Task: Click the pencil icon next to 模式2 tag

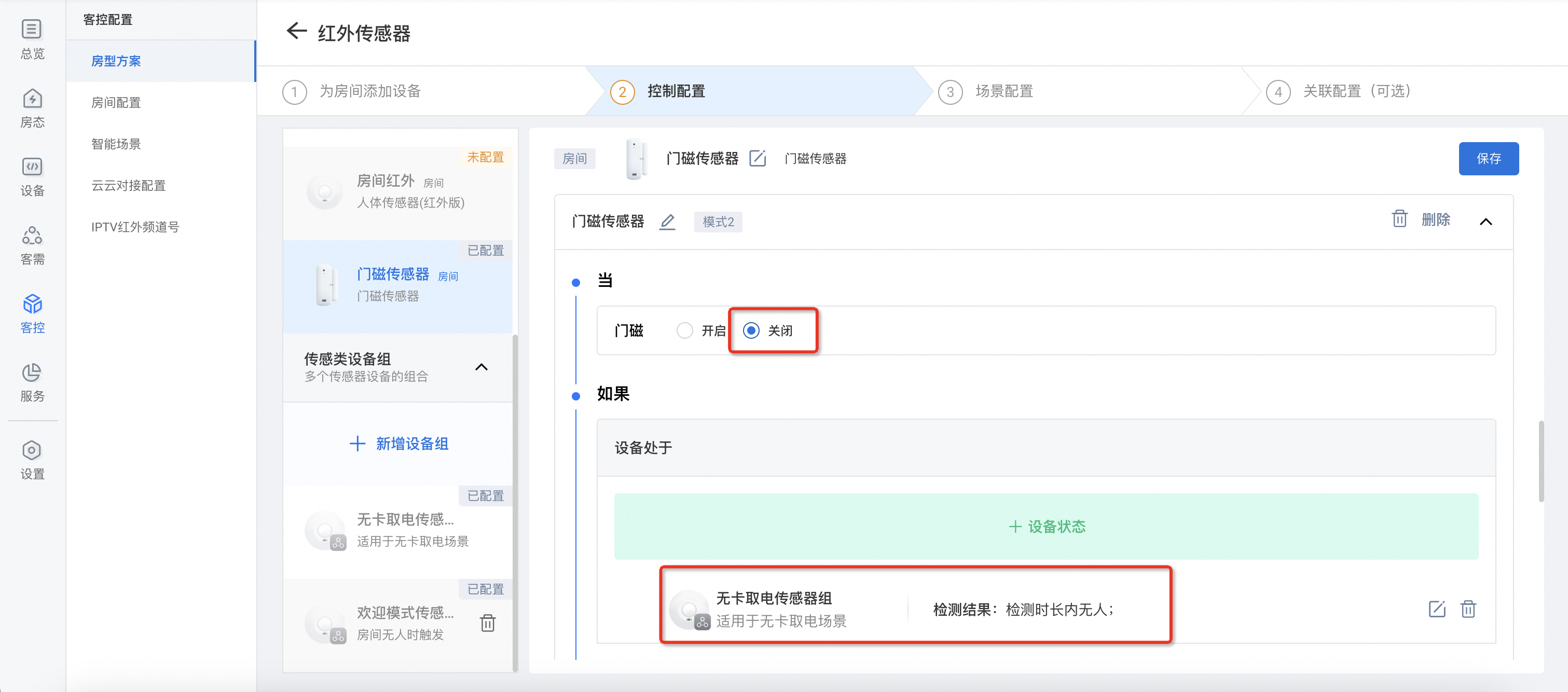Action: tap(668, 222)
